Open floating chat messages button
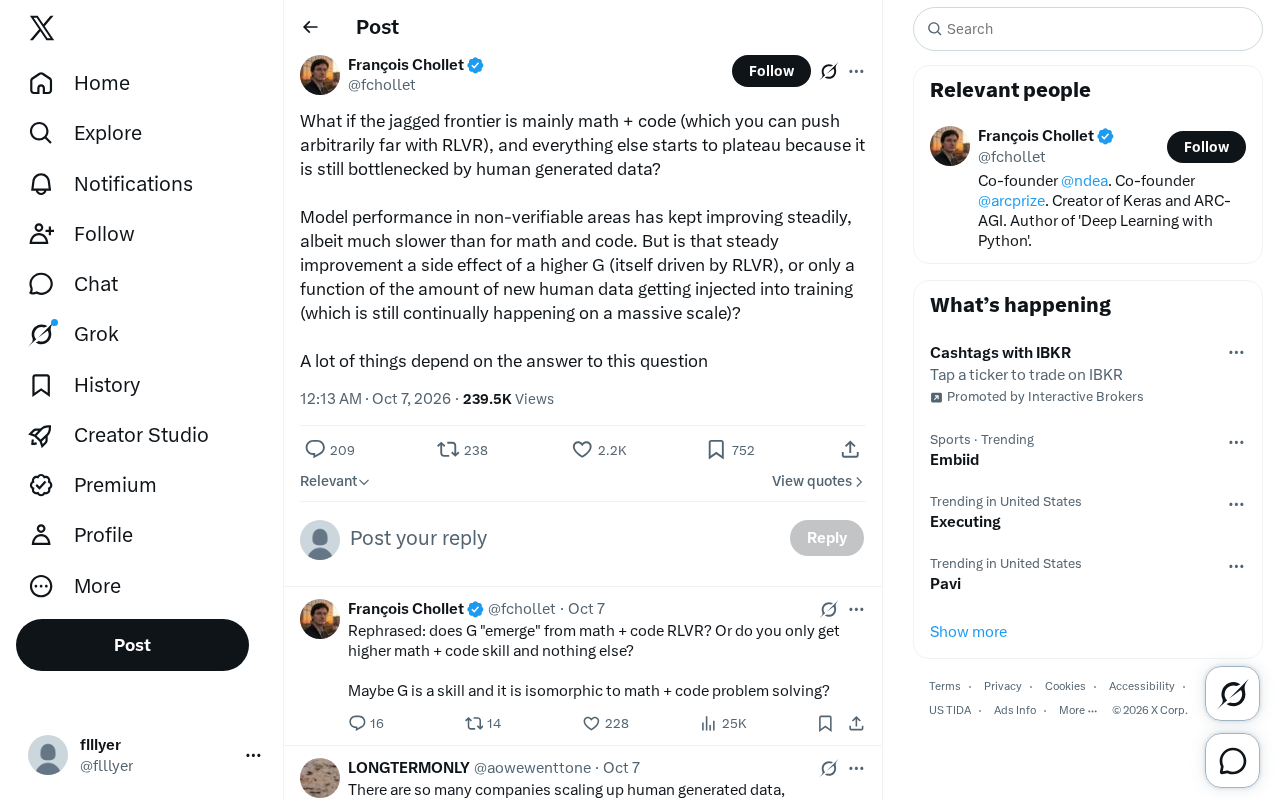This screenshot has width=1280, height=800. [x=1233, y=761]
